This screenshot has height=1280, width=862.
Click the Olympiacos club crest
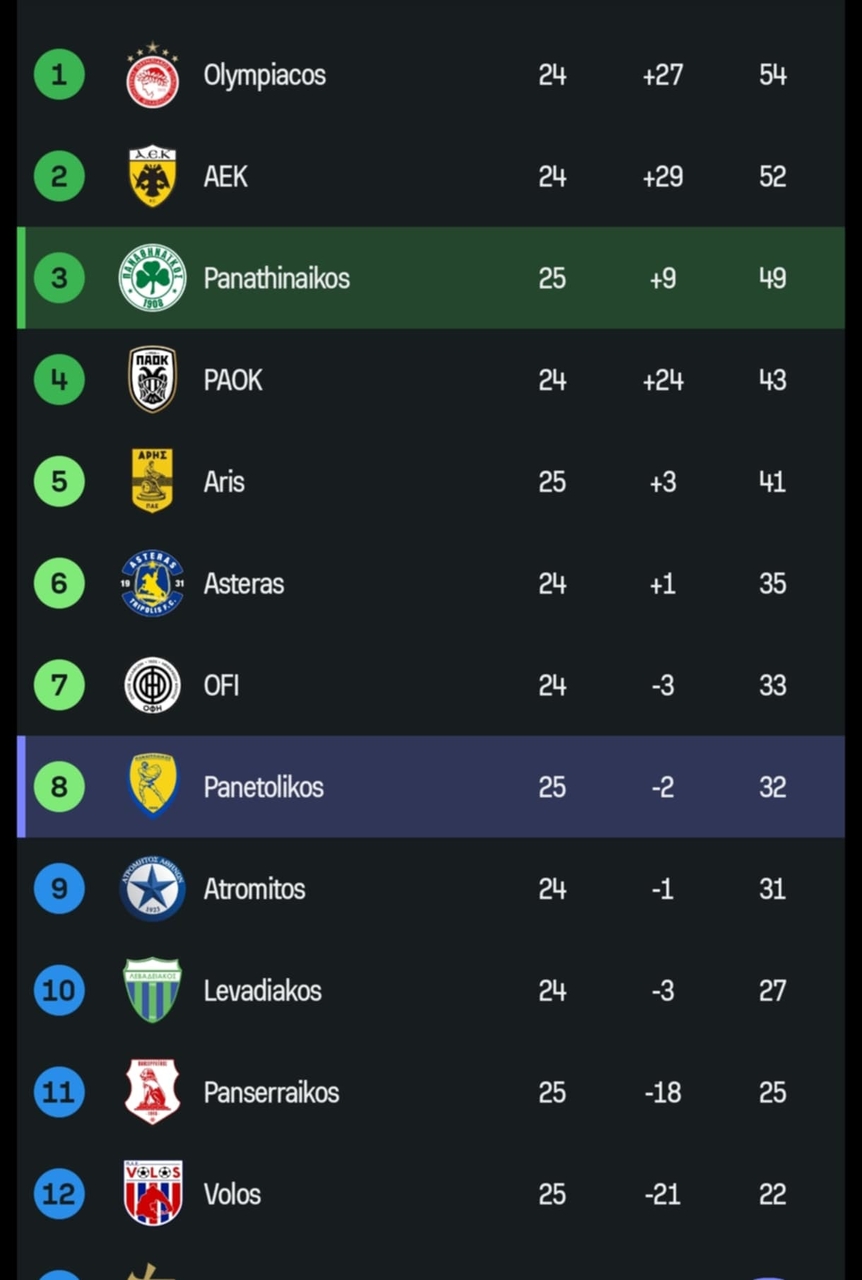[151, 74]
